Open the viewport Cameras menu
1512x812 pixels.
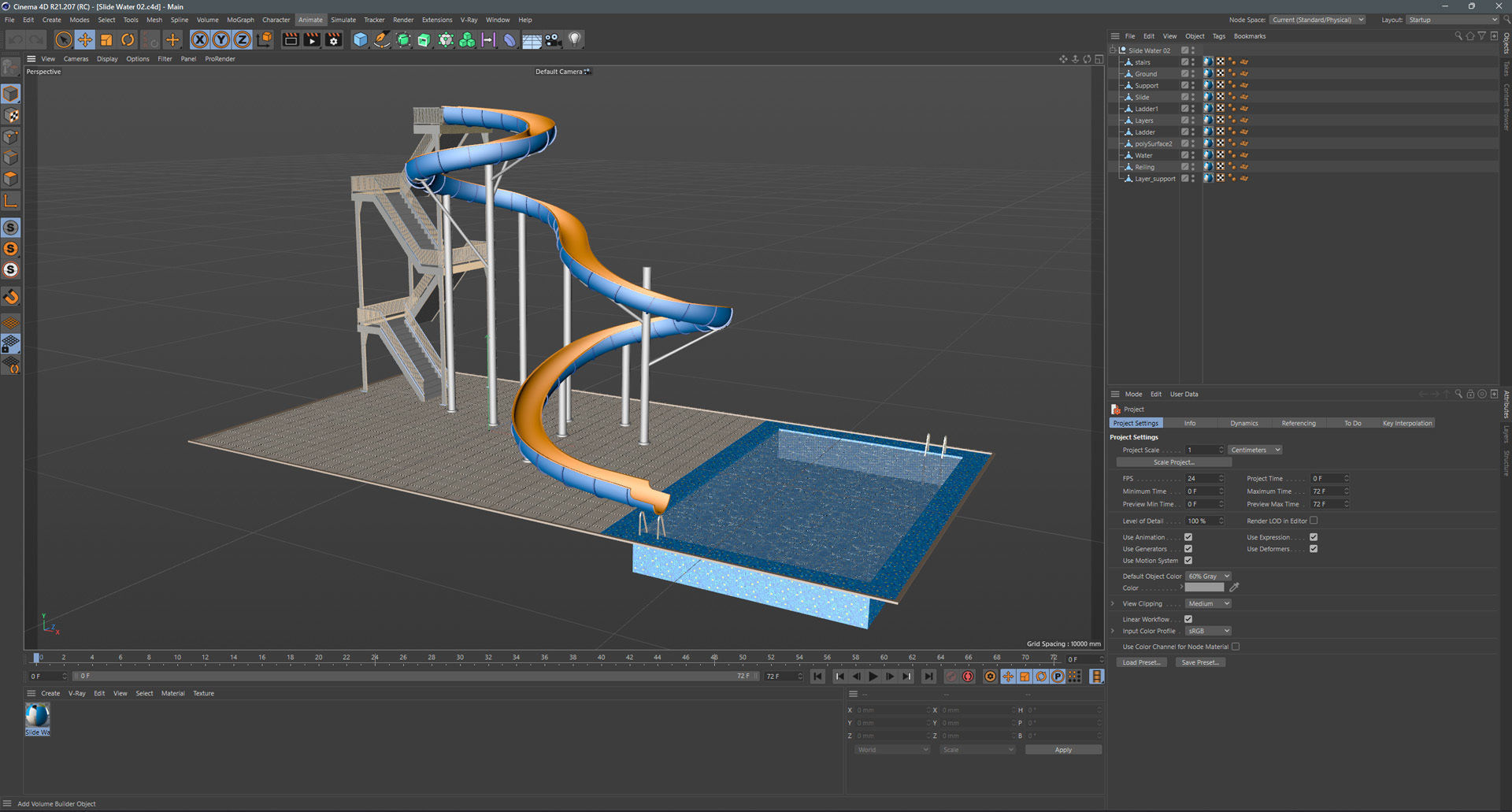[76, 59]
